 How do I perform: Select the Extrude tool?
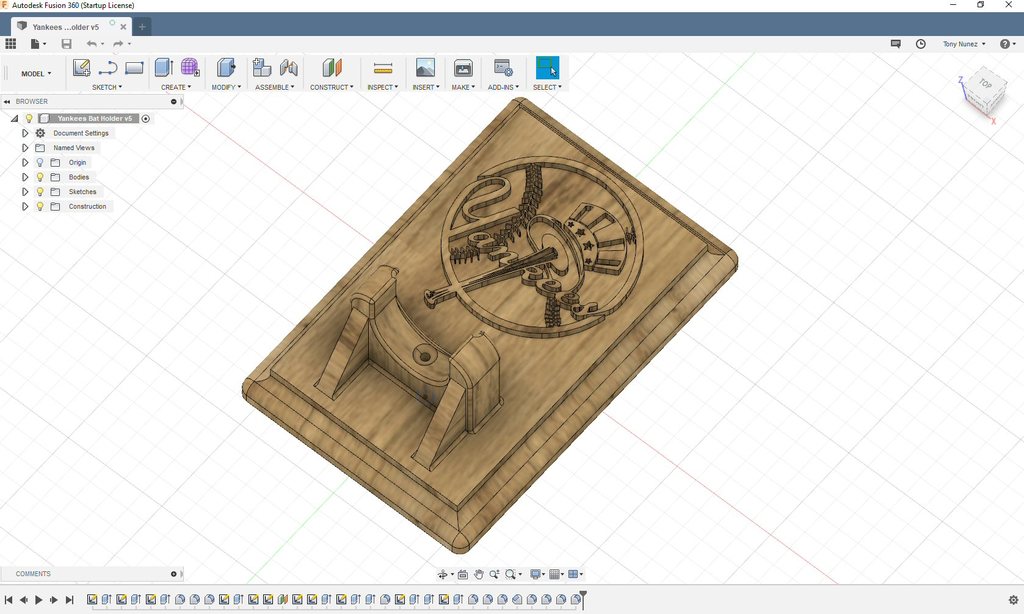click(163, 67)
